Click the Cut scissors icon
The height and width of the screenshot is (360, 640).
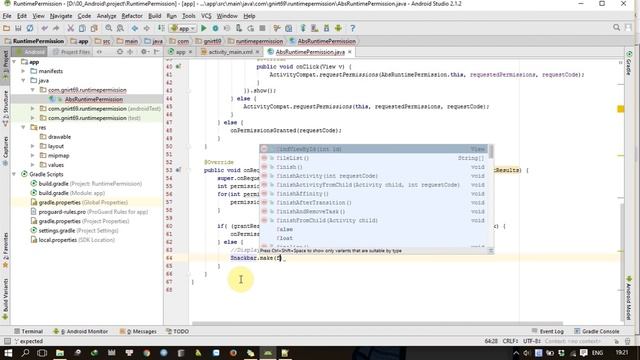tap(71, 28)
